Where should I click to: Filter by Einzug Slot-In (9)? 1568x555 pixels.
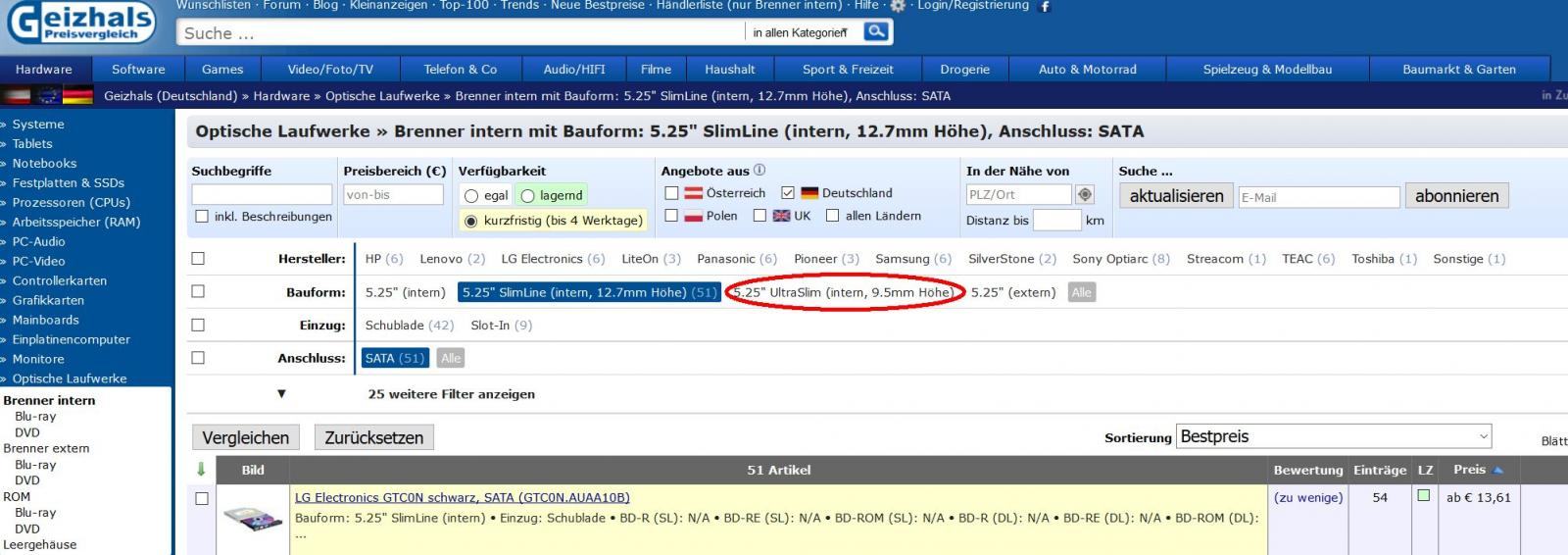tap(501, 325)
